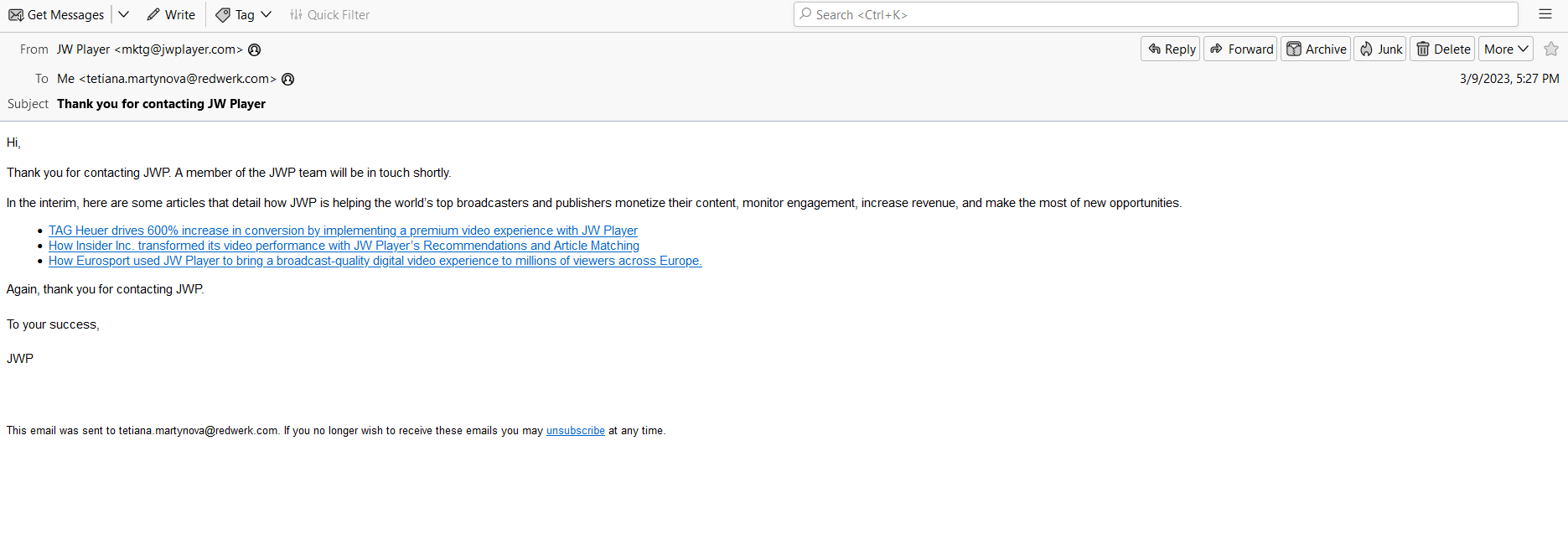Open the Thunderbird hamburger app menu
Image resolution: width=1568 pixels, height=534 pixels.
tap(1545, 14)
